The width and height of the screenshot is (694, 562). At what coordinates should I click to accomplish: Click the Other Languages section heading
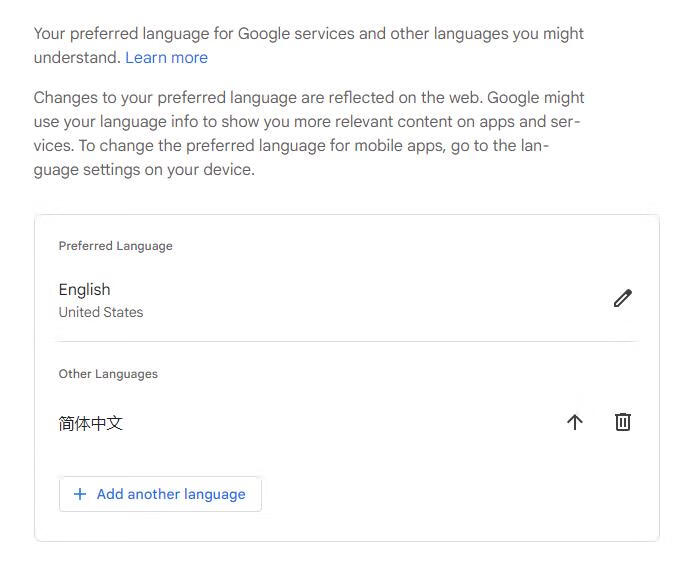(x=108, y=374)
